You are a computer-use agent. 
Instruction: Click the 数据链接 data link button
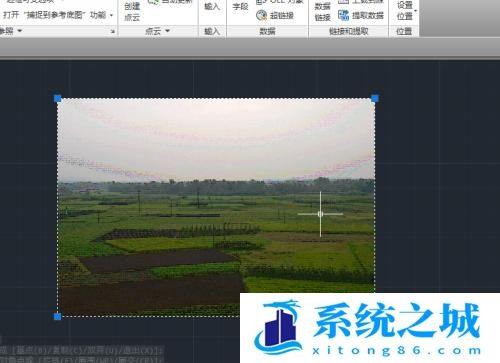tap(323, 11)
